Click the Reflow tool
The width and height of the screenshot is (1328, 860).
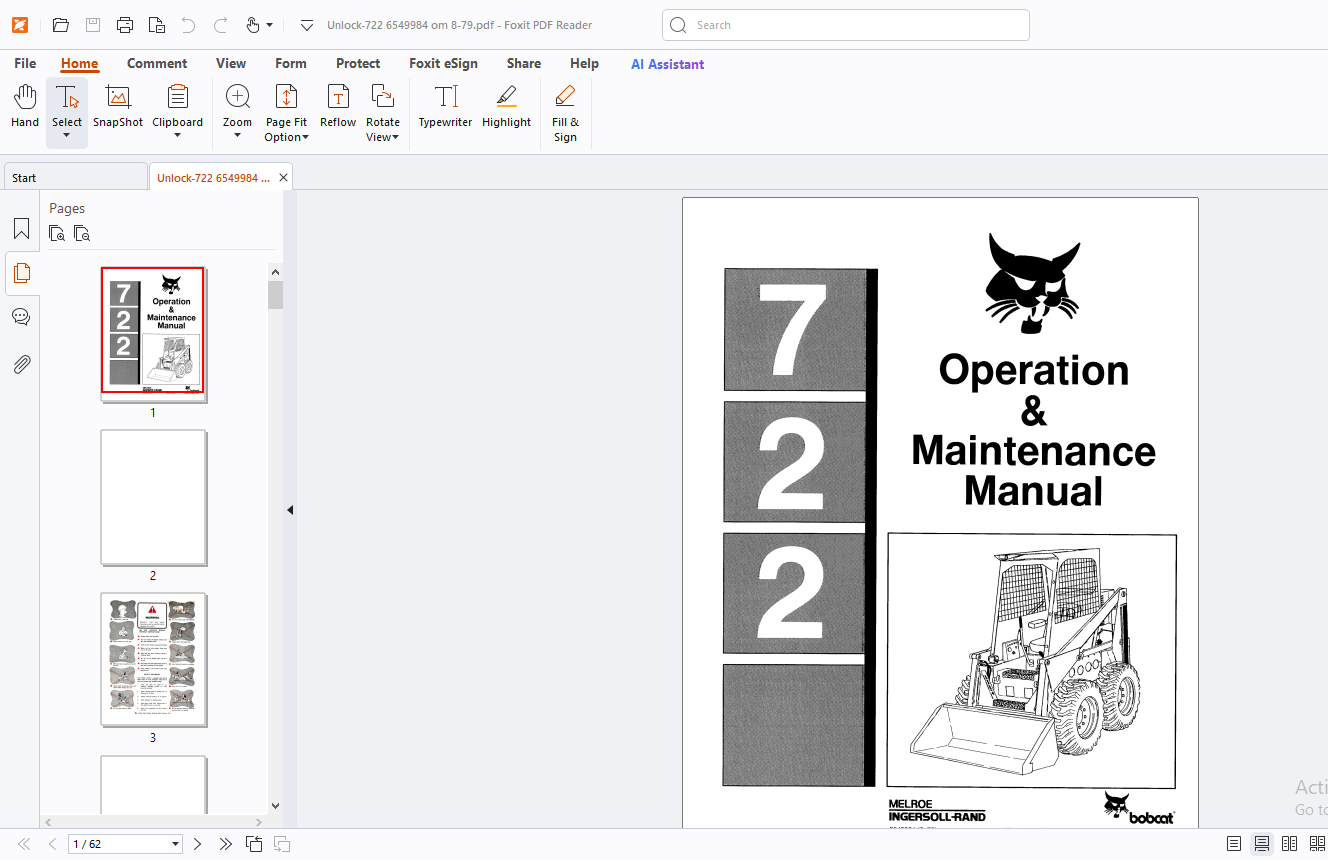point(338,106)
